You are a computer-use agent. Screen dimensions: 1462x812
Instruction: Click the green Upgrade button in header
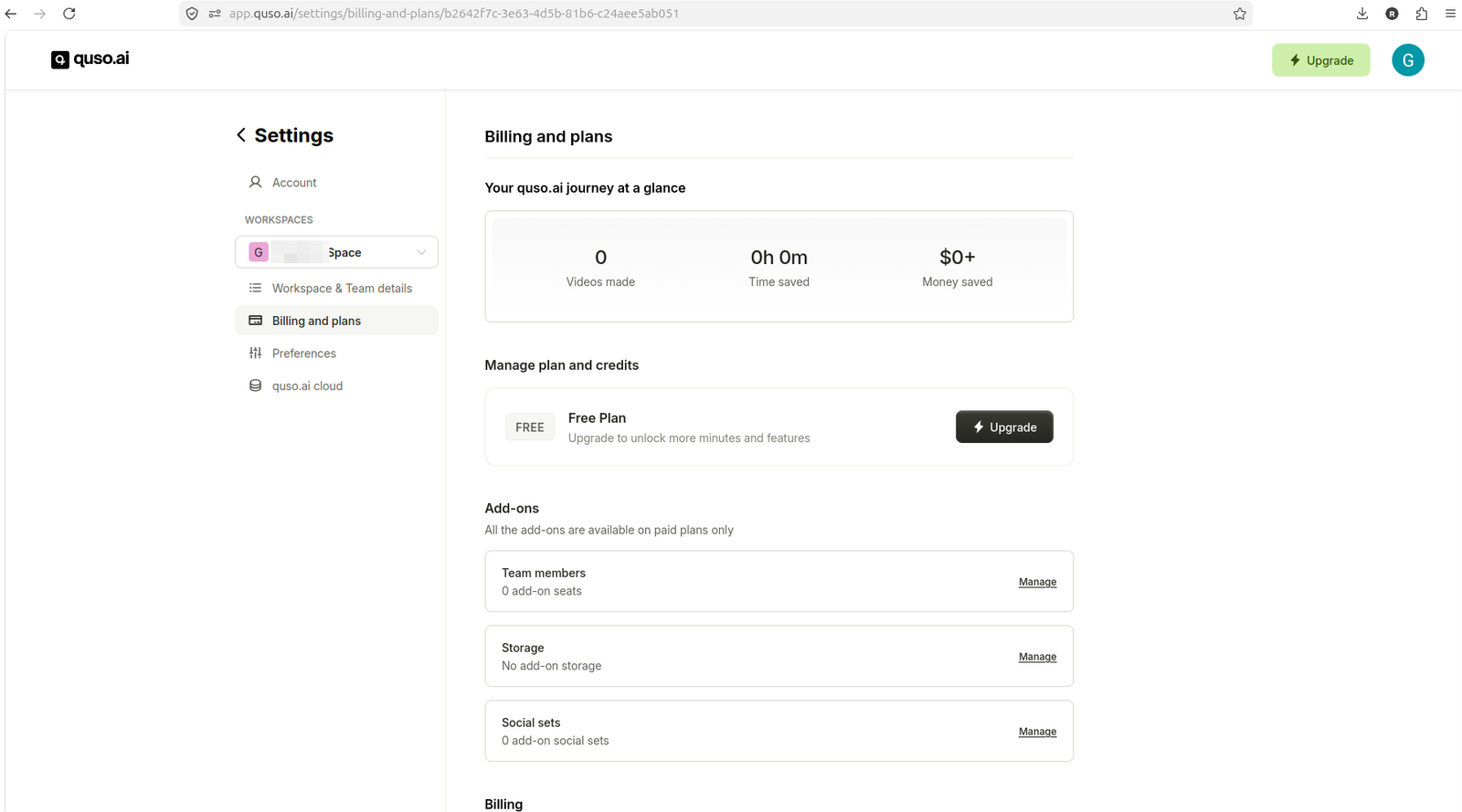click(x=1320, y=60)
